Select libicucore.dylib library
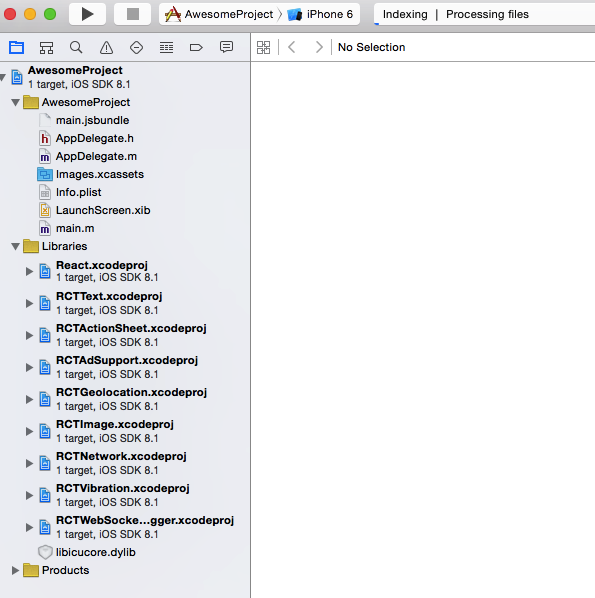Screen dimensions: 595x598 pyautogui.click(x=95, y=552)
